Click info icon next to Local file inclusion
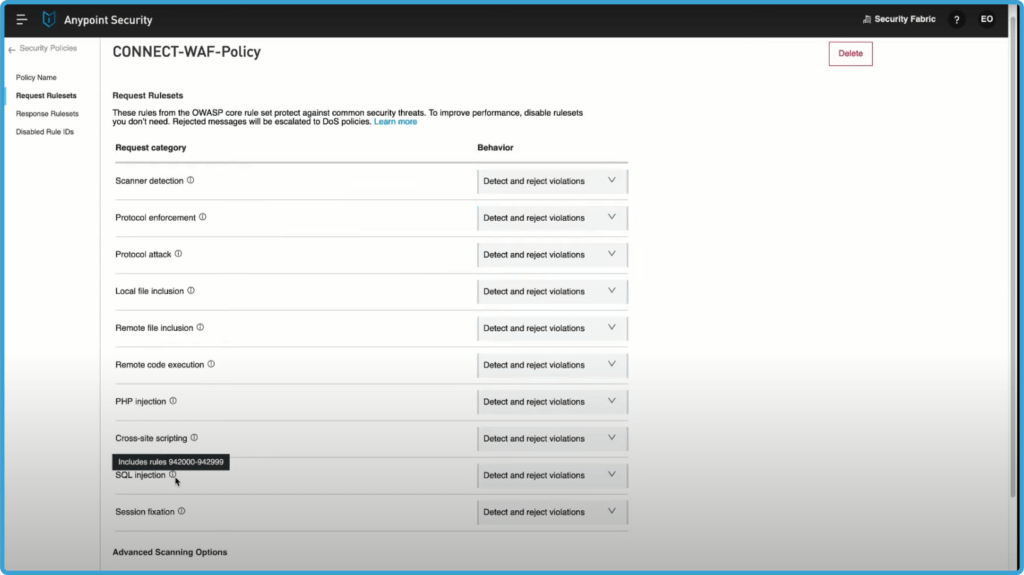 point(191,291)
